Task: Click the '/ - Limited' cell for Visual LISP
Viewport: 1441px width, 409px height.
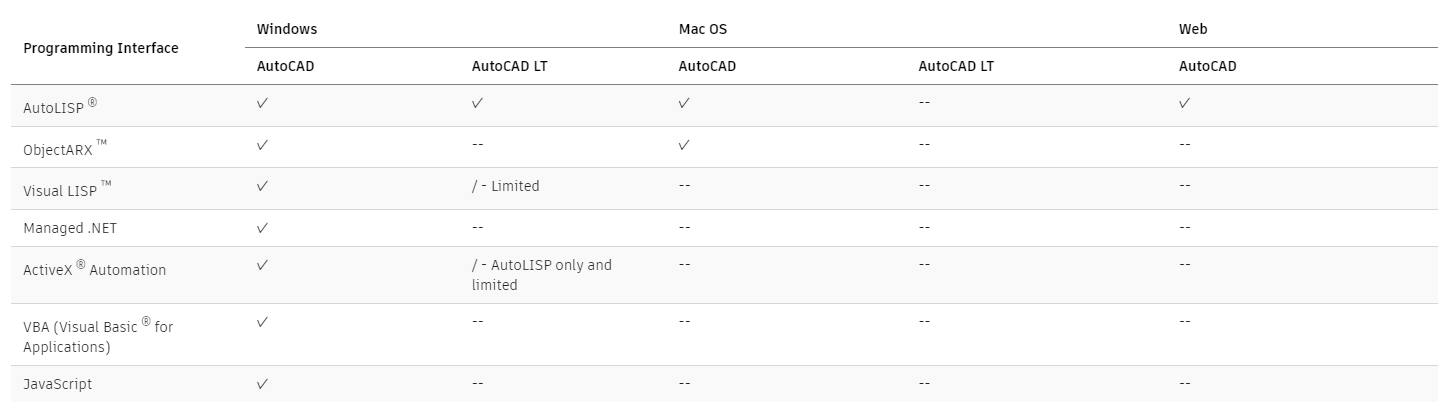Action: (505, 186)
